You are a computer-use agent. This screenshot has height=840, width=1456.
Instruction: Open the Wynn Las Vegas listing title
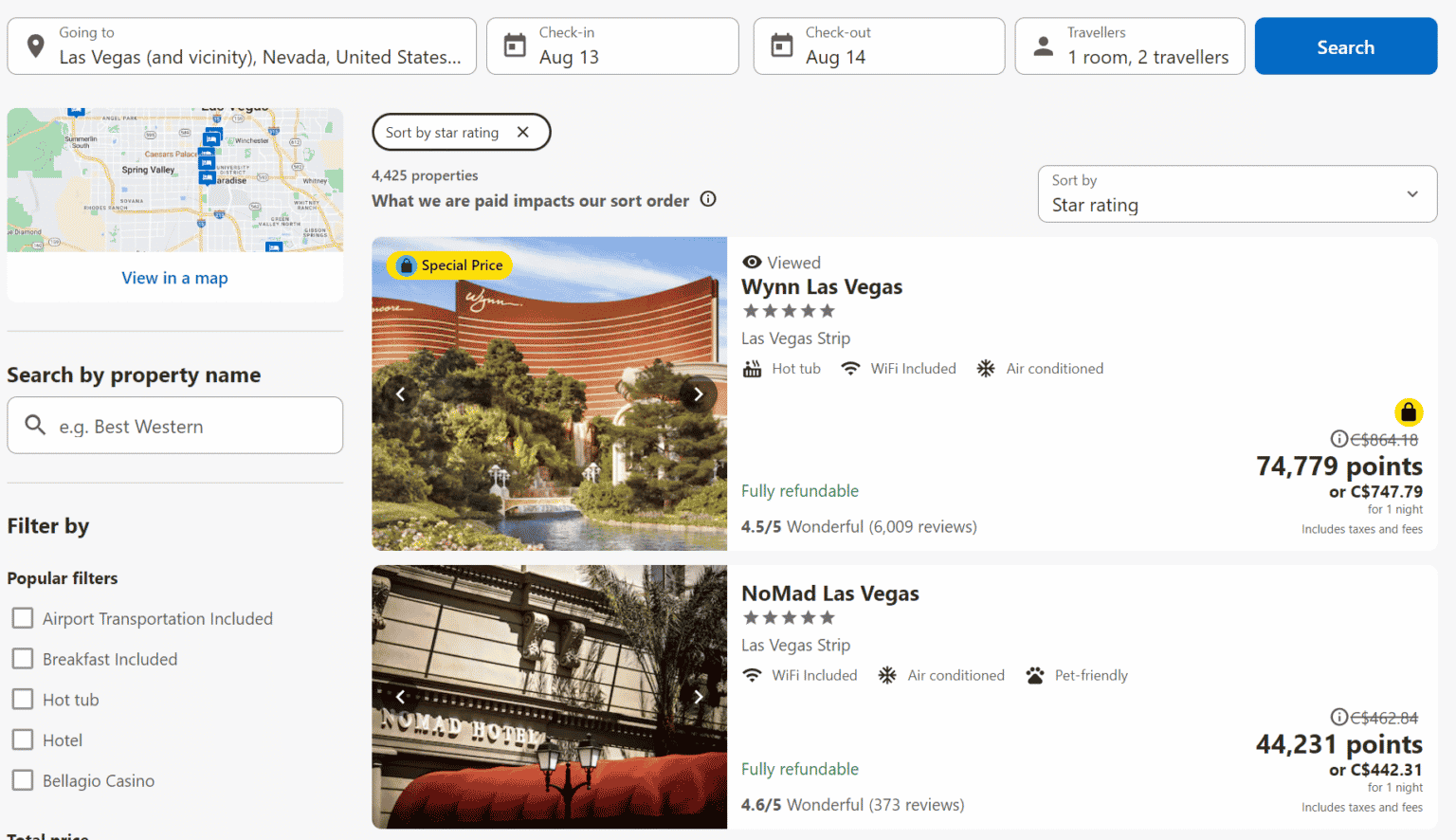[822, 286]
